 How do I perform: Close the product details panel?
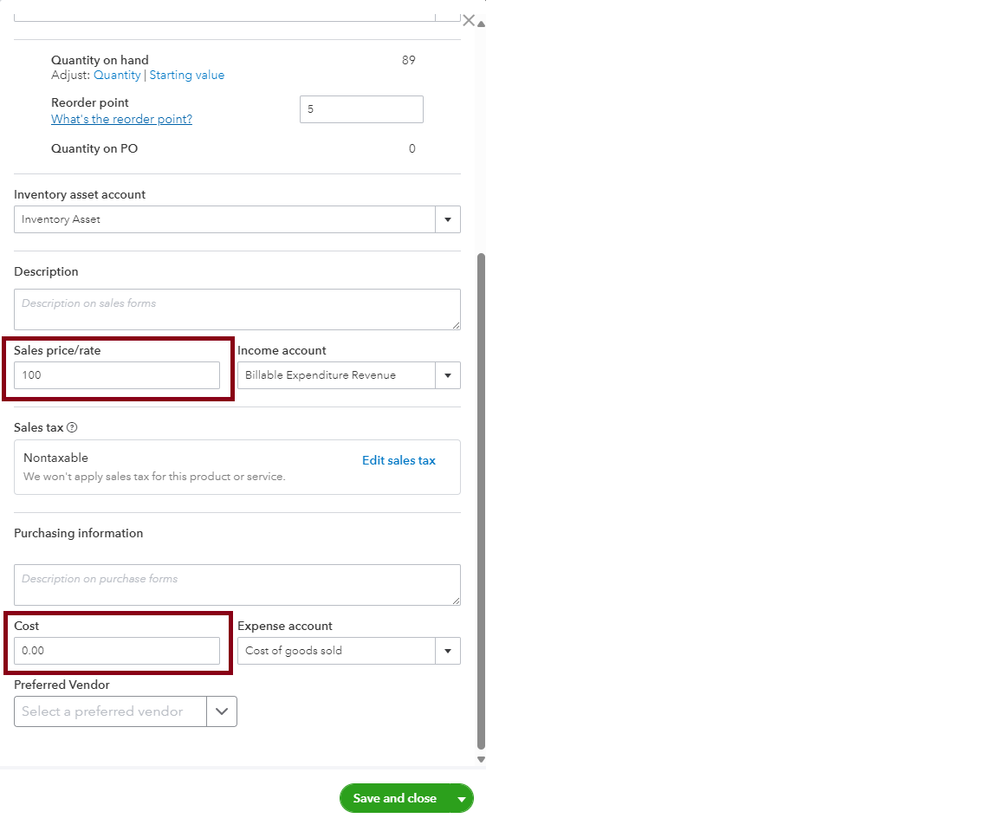coord(468,20)
